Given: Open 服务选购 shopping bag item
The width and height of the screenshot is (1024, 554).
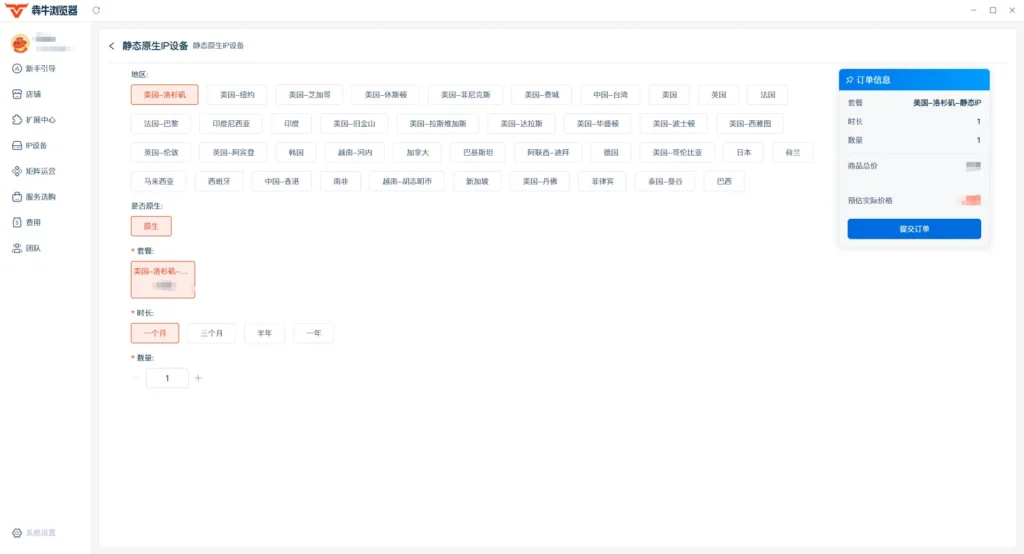Looking at the screenshot, I should point(34,197).
